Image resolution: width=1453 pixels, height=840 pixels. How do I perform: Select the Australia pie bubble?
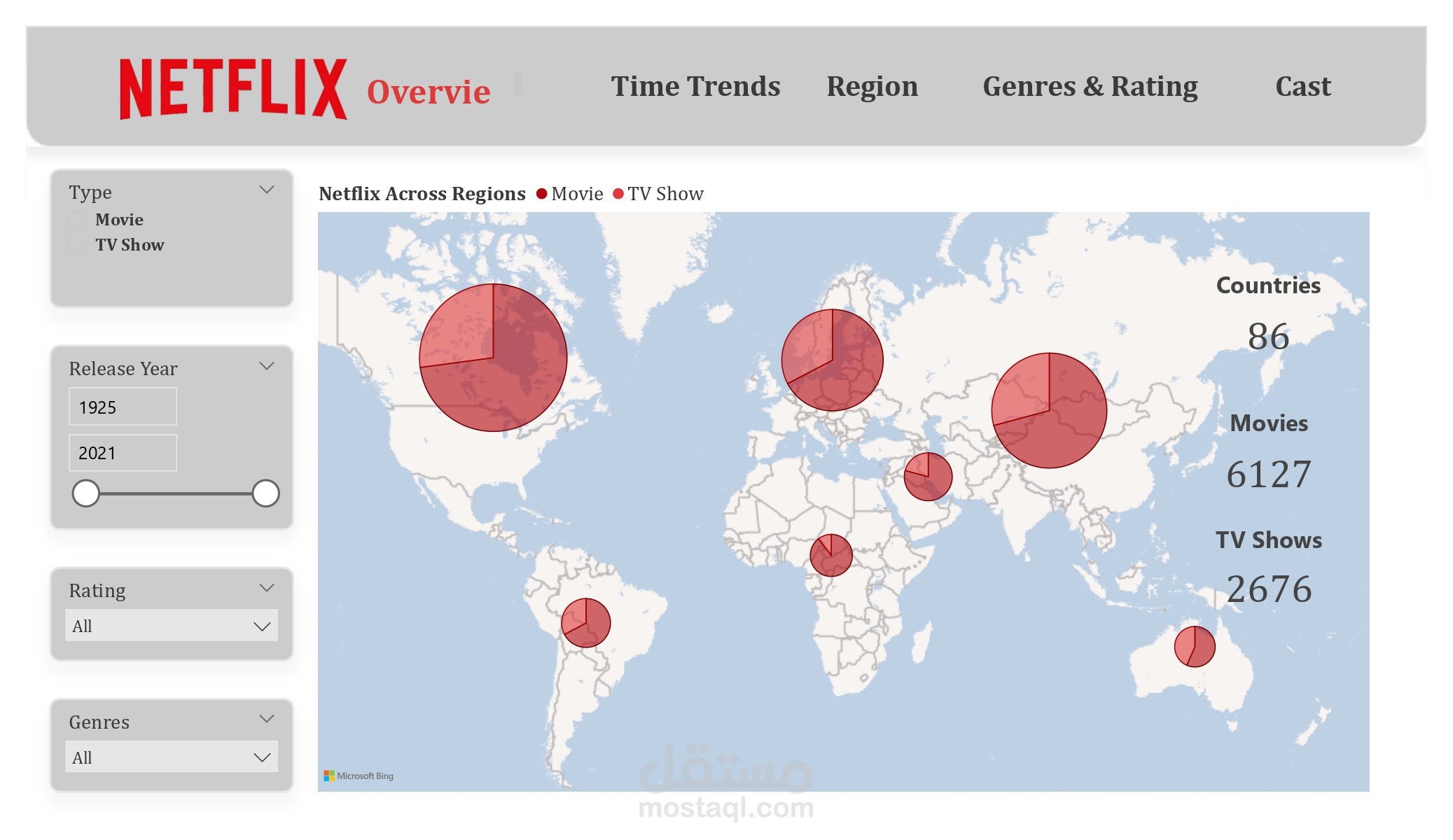coord(1195,646)
